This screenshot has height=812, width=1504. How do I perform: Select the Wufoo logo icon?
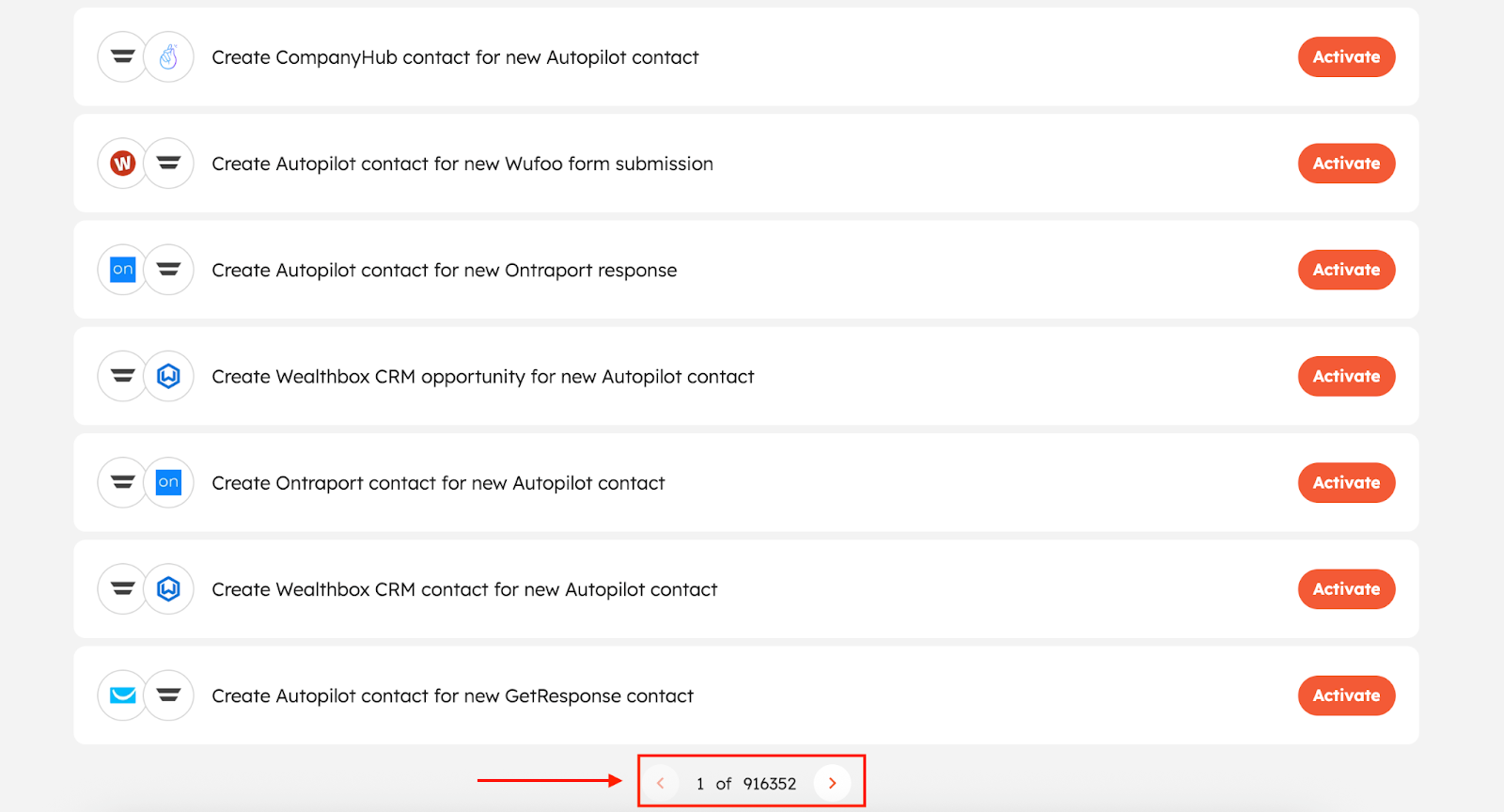(121, 163)
